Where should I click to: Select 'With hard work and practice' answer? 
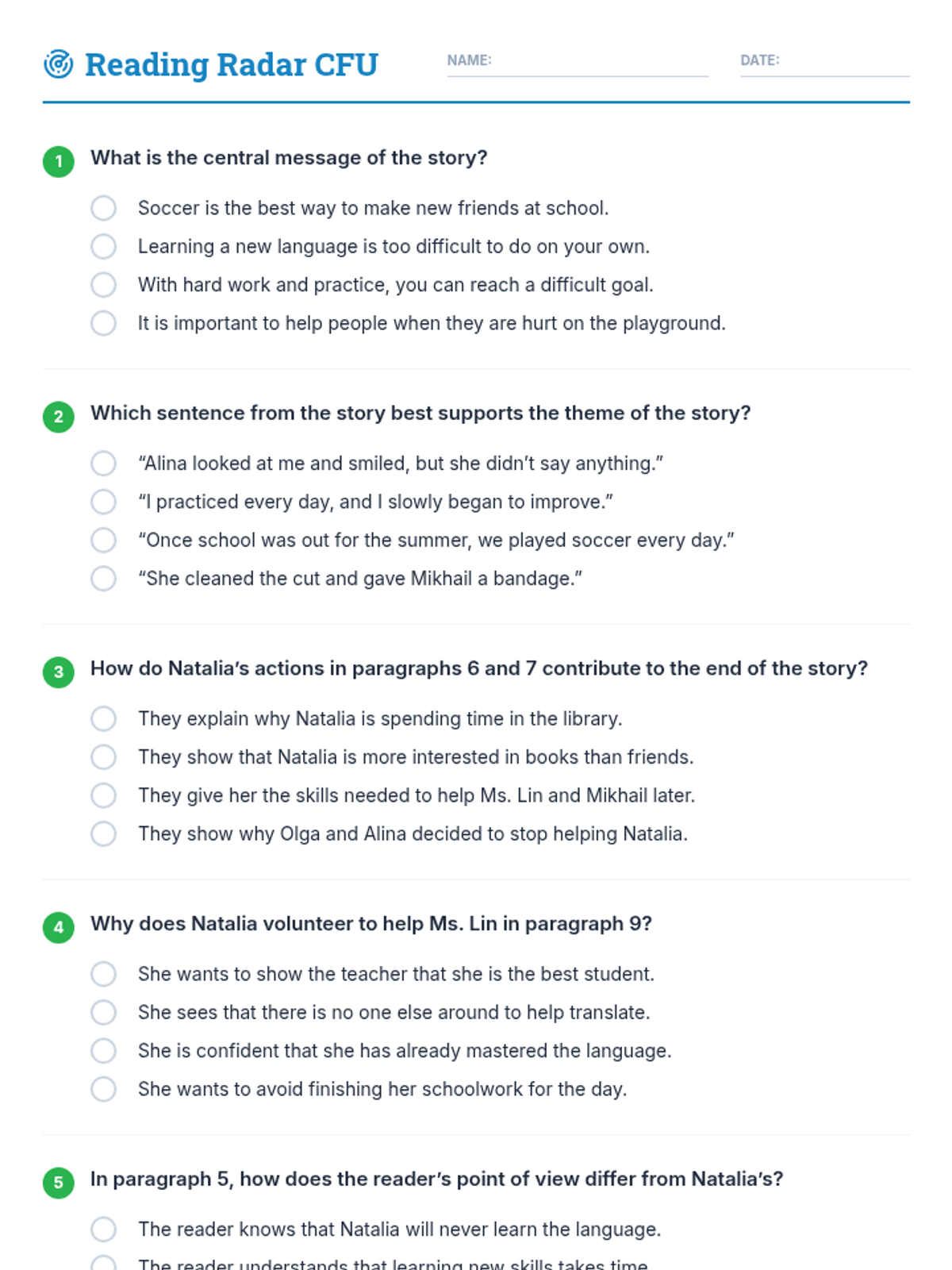click(x=103, y=285)
